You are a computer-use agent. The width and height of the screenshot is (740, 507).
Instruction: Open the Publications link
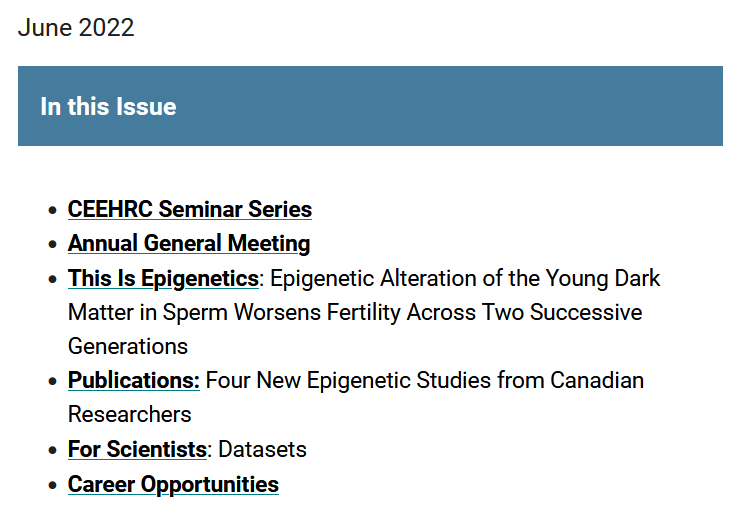pyautogui.click(x=134, y=380)
